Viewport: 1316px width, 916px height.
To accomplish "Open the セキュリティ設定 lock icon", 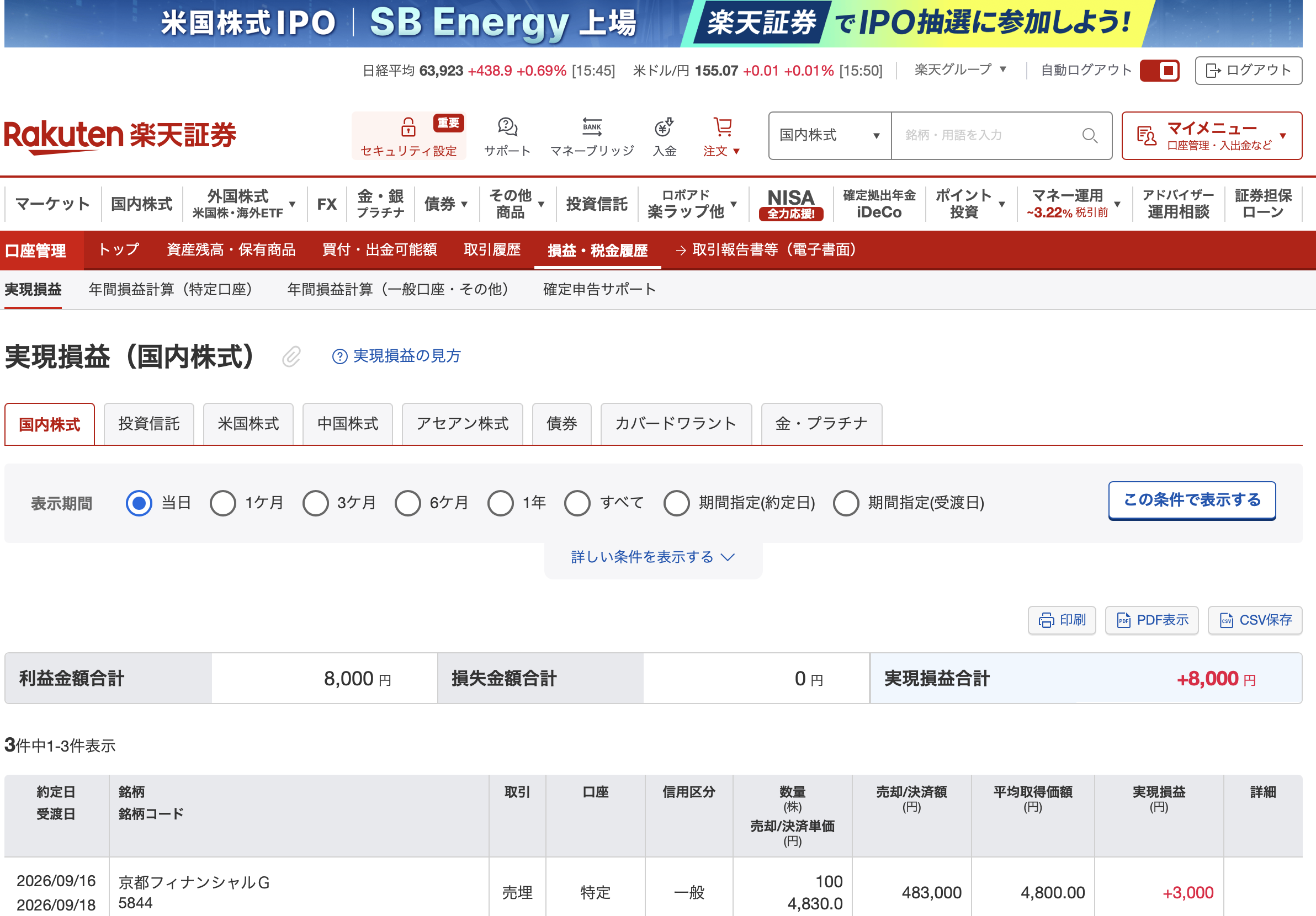I will point(408,127).
